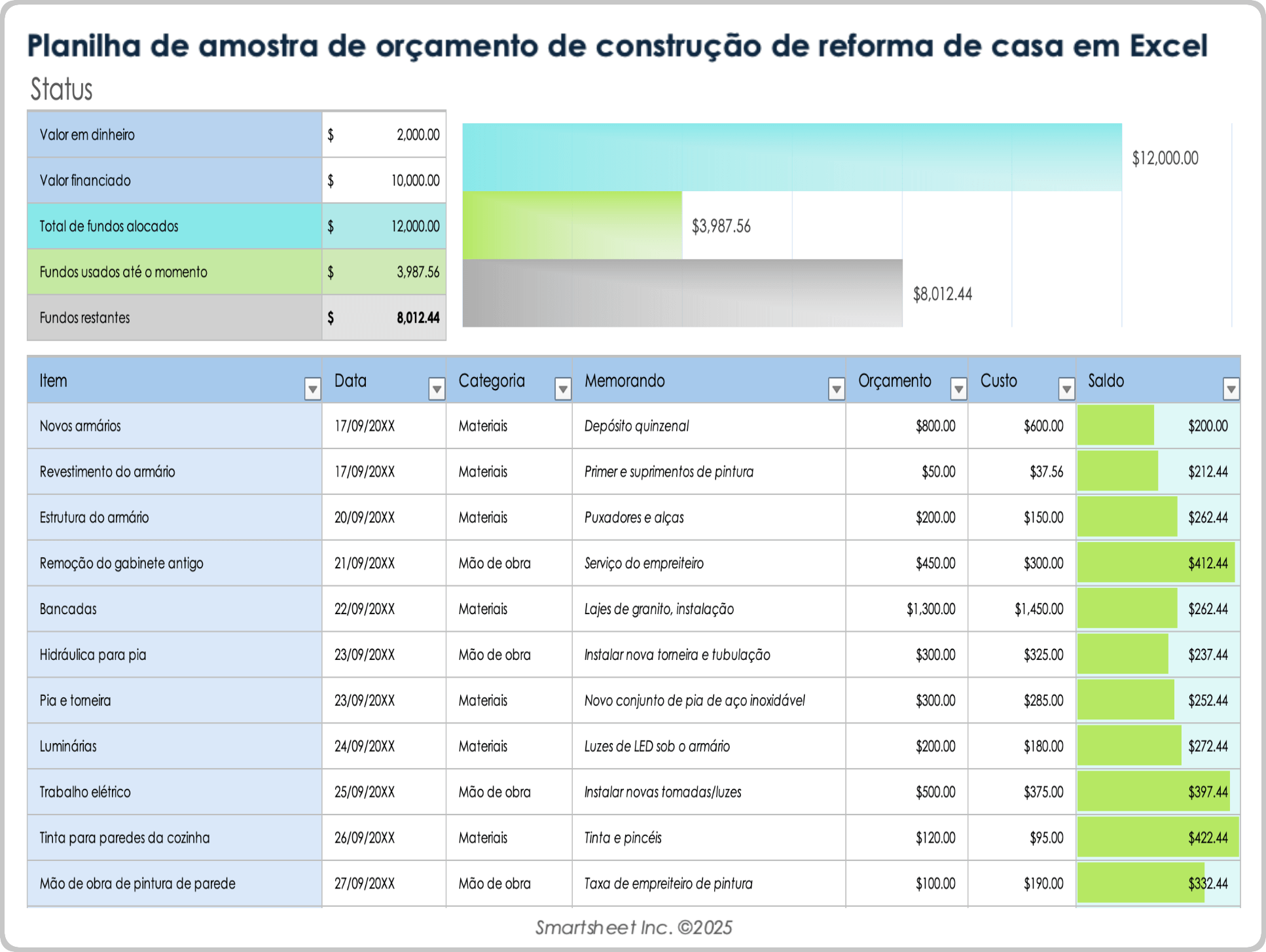
Task: Click the memo 'Lajes de granito, instalação'
Action: pos(659,610)
